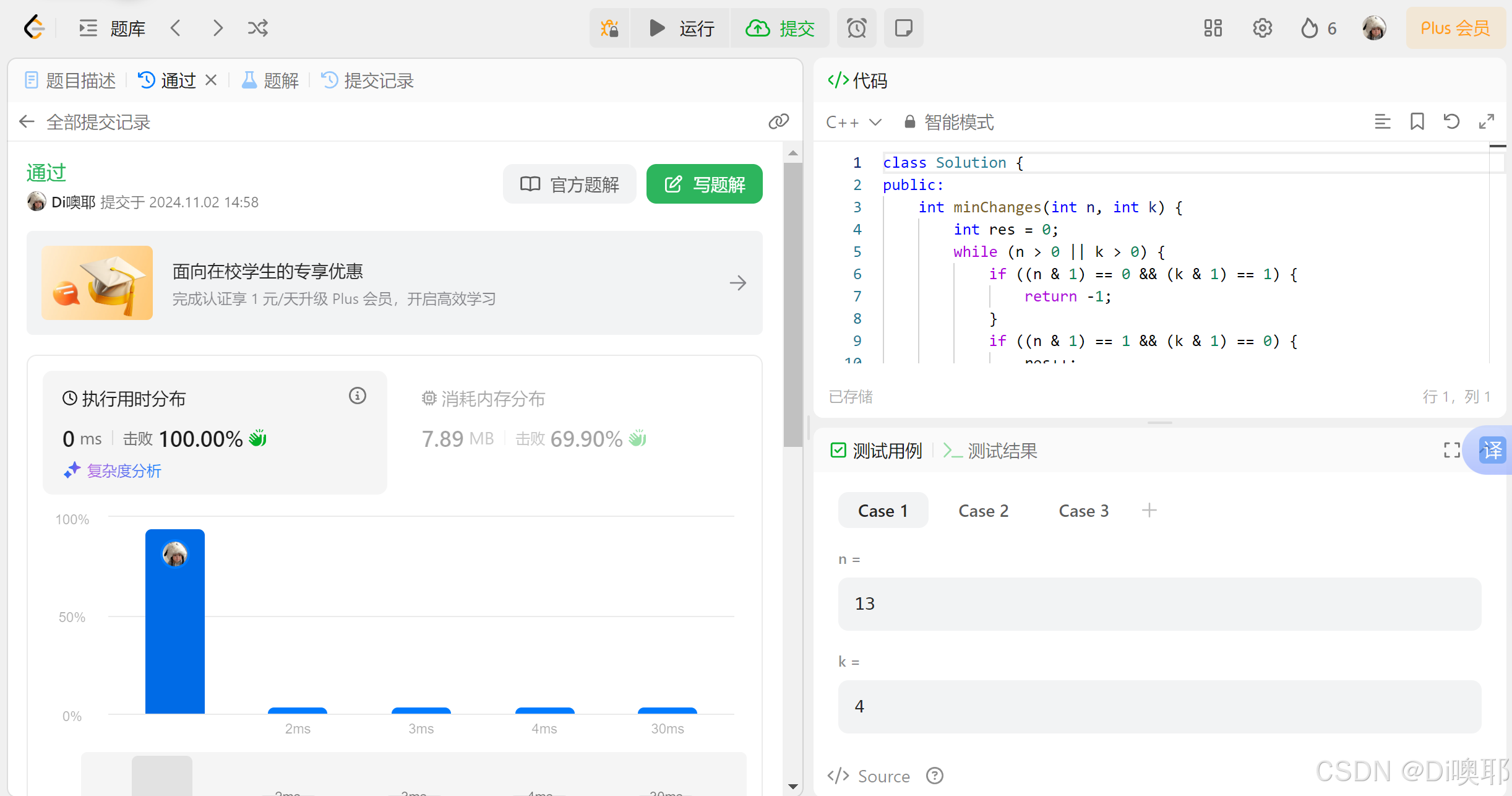Click the 写题解 green button
Image resolution: width=1512 pixels, height=796 pixels.
point(704,184)
